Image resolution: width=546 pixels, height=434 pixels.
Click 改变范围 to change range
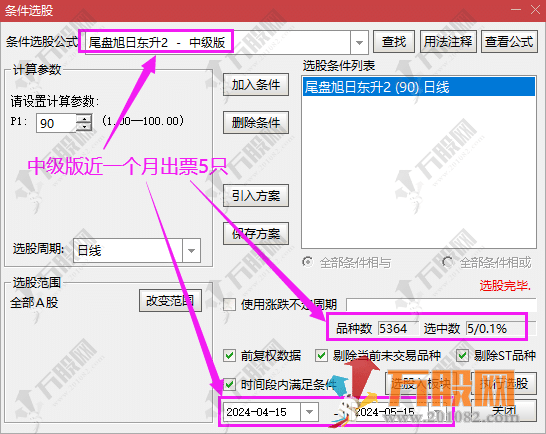[x=170, y=301]
